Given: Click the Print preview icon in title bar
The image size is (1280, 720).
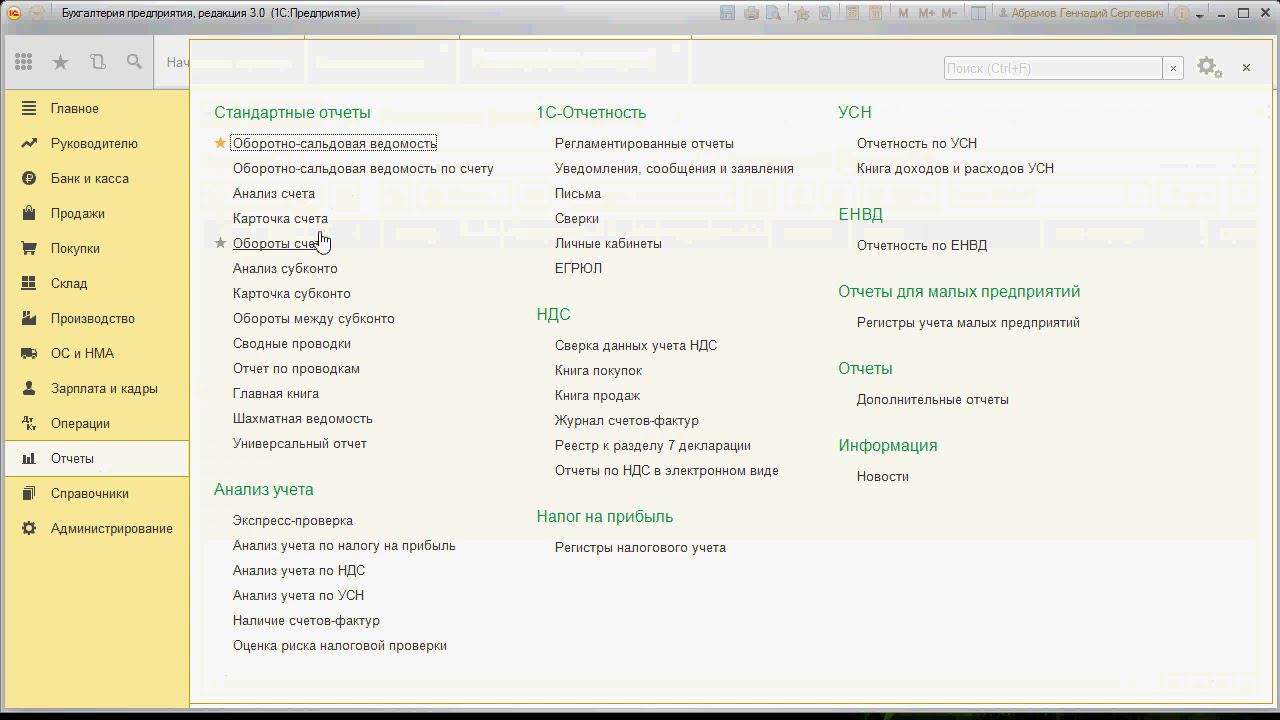Looking at the screenshot, I should (773, 13).
